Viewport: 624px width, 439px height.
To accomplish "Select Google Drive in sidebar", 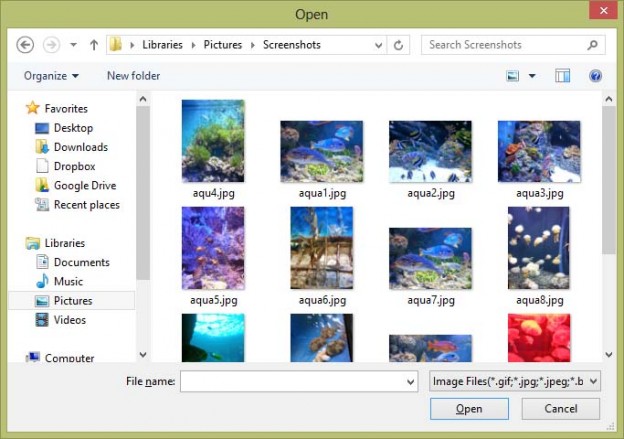I will click(84, 185).
